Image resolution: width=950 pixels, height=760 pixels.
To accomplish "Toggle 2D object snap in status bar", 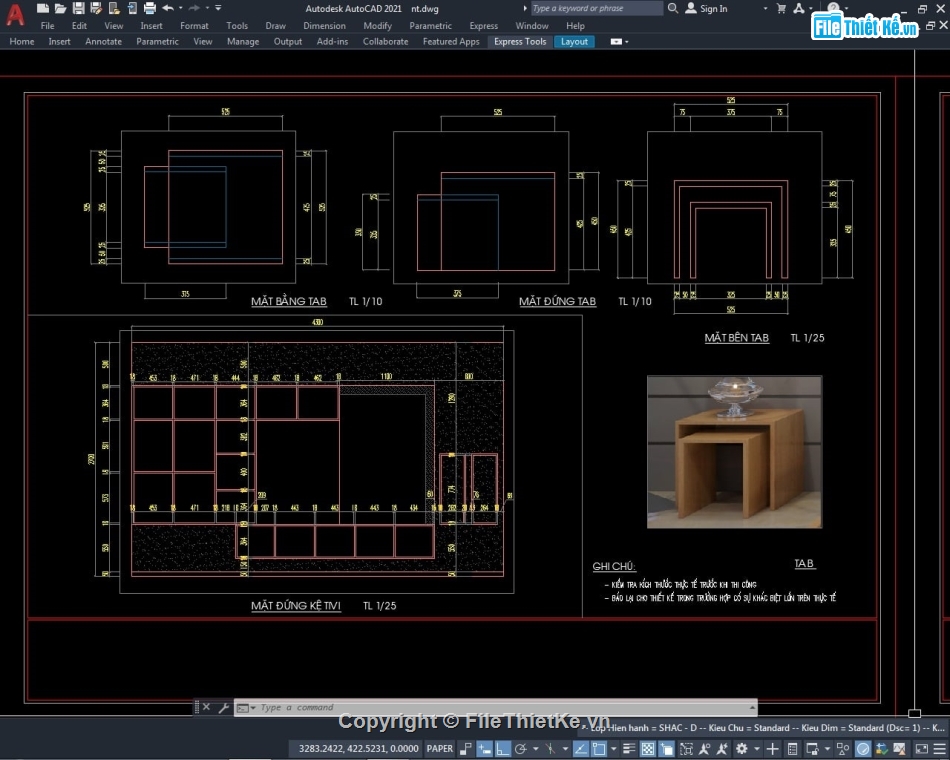I will click(x=599, y=748).
